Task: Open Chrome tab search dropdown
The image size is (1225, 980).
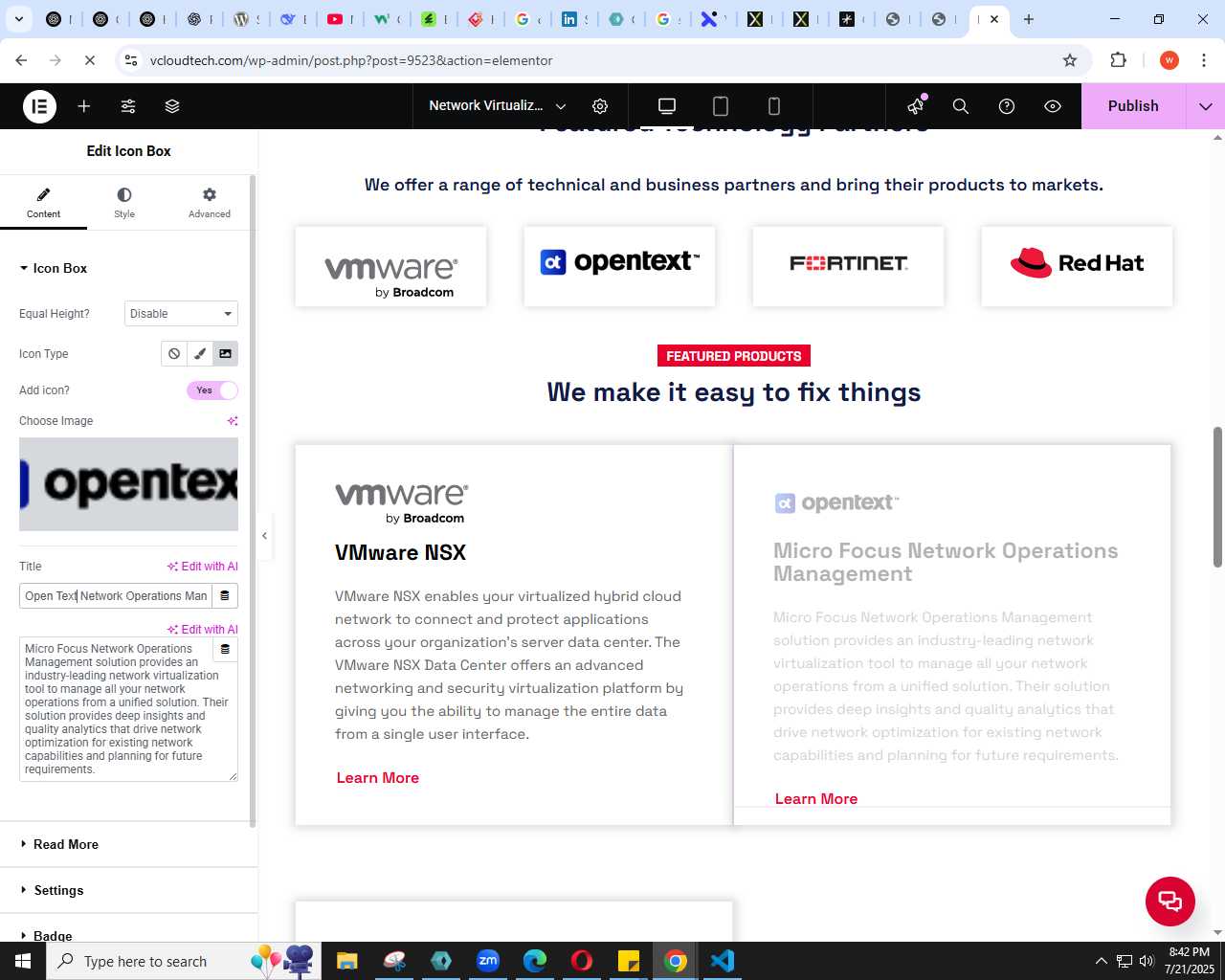Action: [x=18, y=19]
